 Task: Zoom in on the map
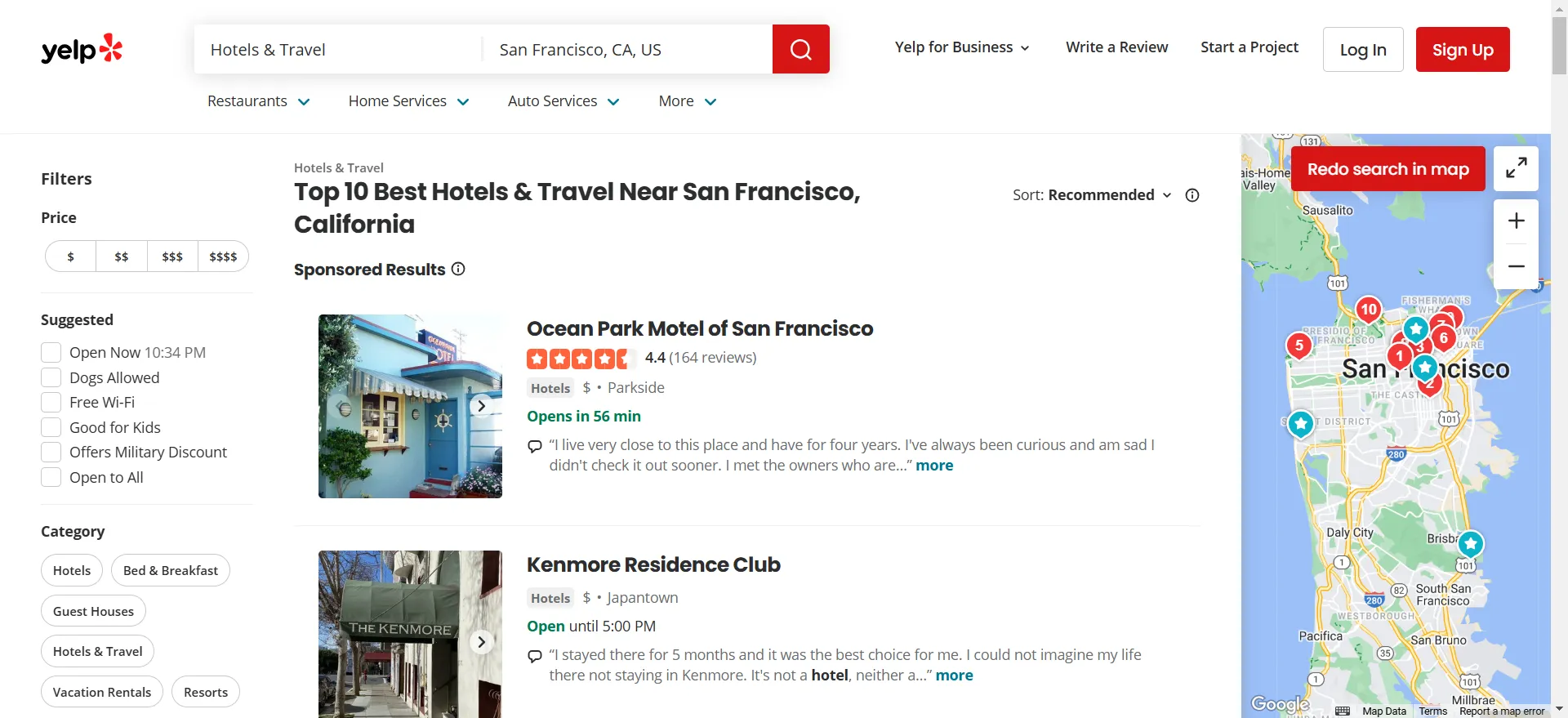(1516, 221)
